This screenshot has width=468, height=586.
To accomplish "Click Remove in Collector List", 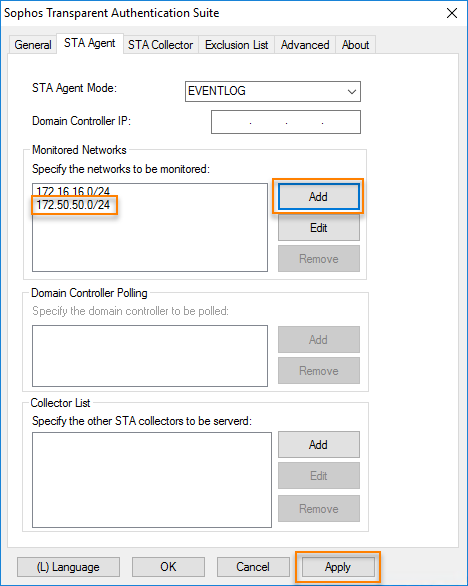I will (319, 509).
